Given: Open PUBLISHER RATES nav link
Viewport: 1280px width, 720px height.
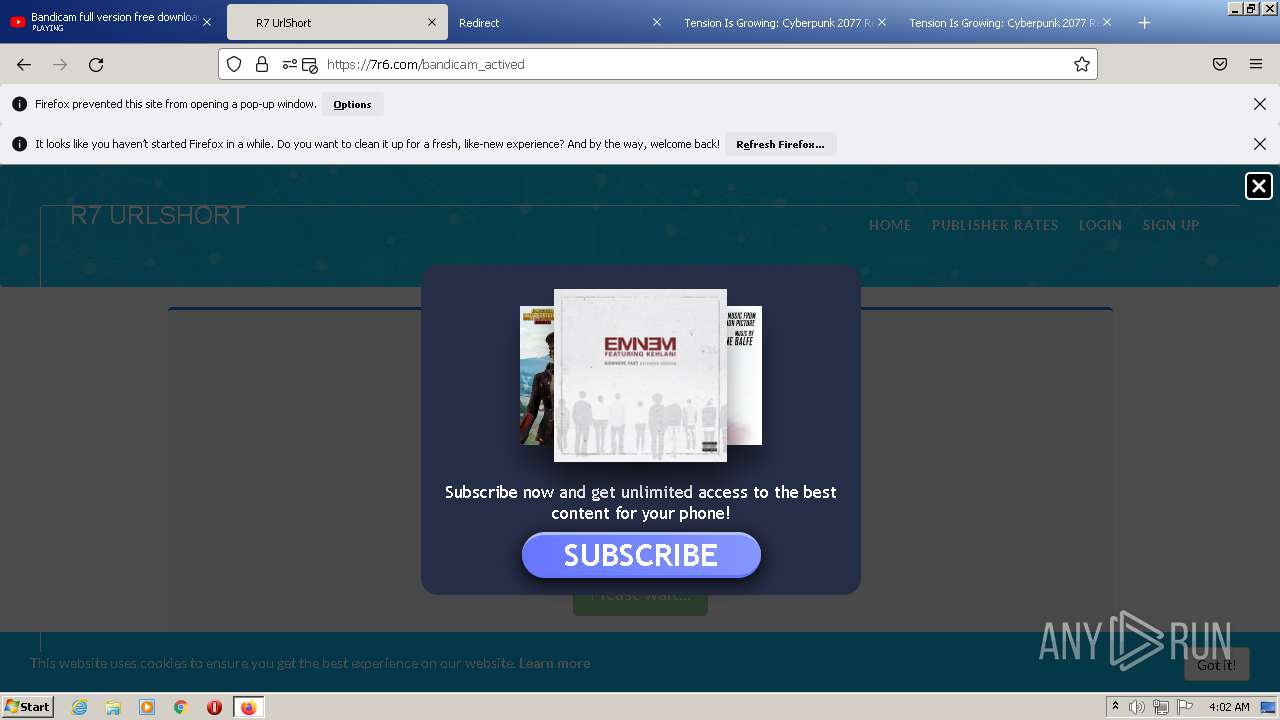Looking at the screenshot, I should pos(995,225).
